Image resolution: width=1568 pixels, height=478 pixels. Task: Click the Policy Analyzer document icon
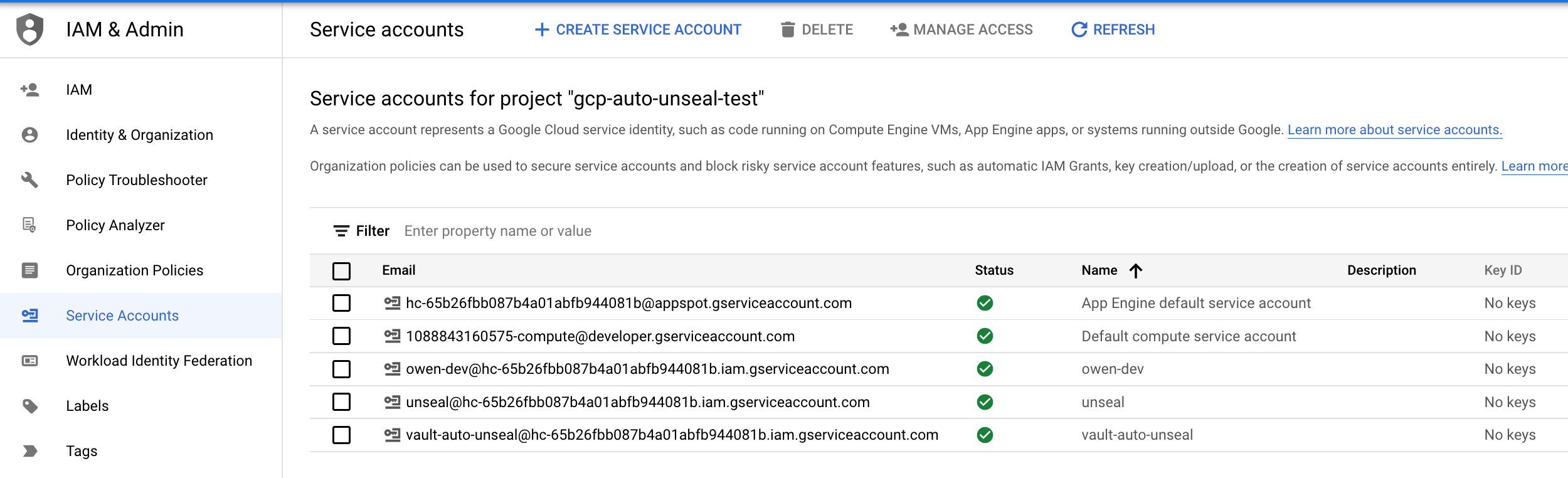pos(29,225)
